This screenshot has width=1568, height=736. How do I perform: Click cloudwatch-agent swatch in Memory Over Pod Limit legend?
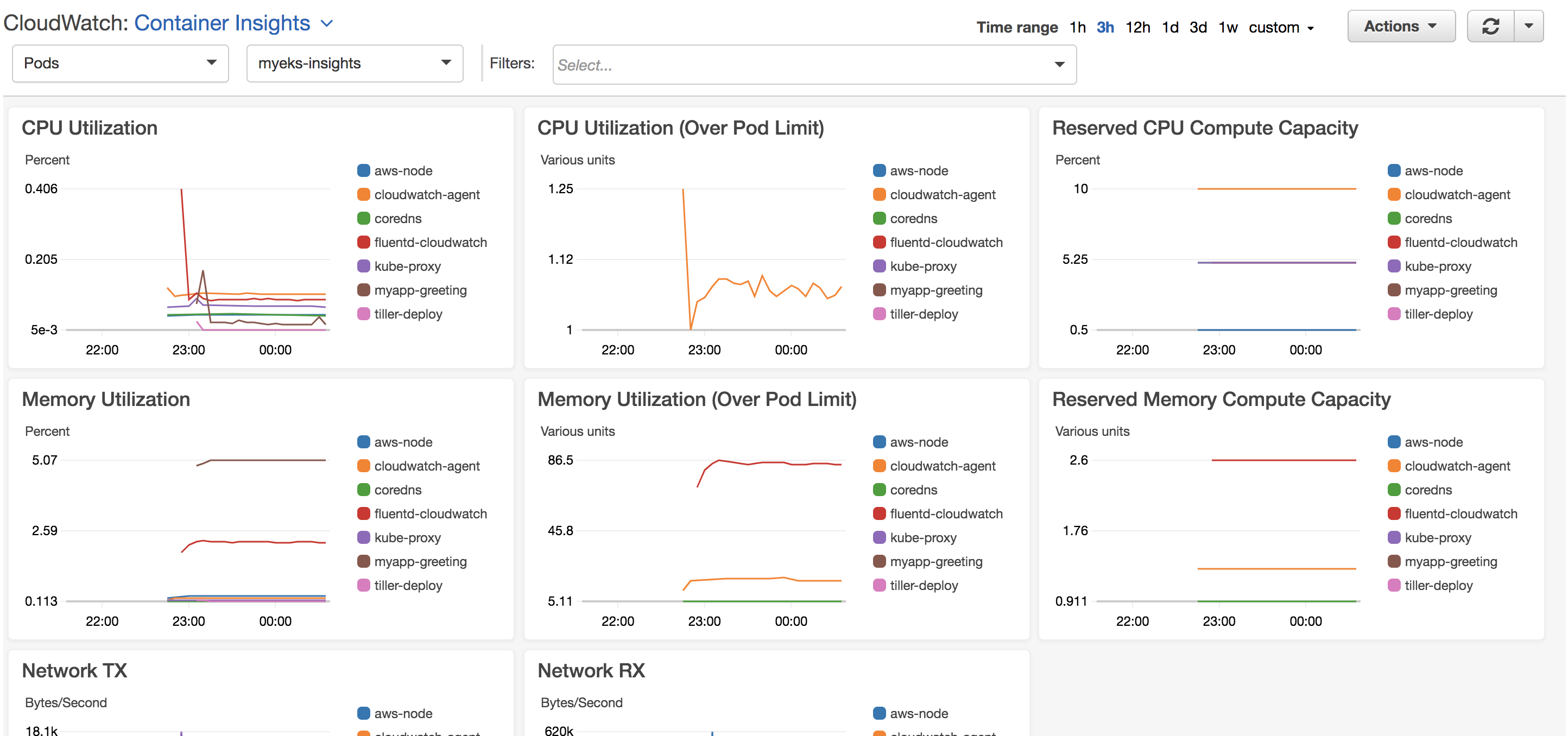(879, 465)
